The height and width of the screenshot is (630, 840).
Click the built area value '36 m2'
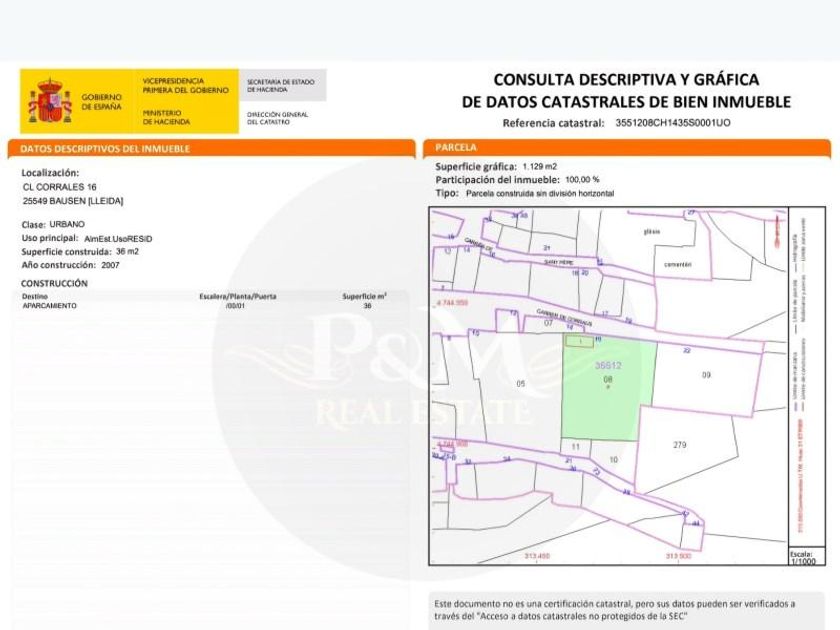click(x=128, y=251)
